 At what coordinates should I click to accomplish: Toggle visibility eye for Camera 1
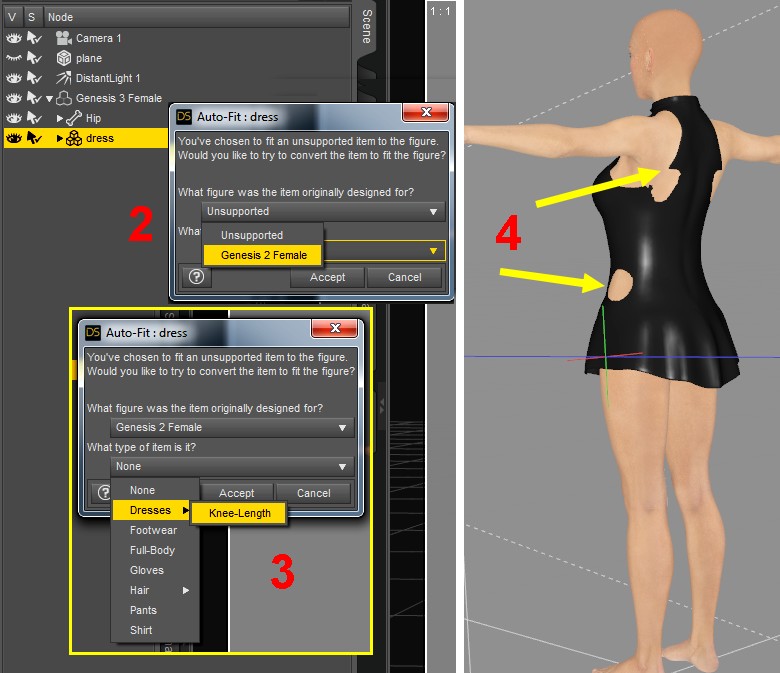13,38
